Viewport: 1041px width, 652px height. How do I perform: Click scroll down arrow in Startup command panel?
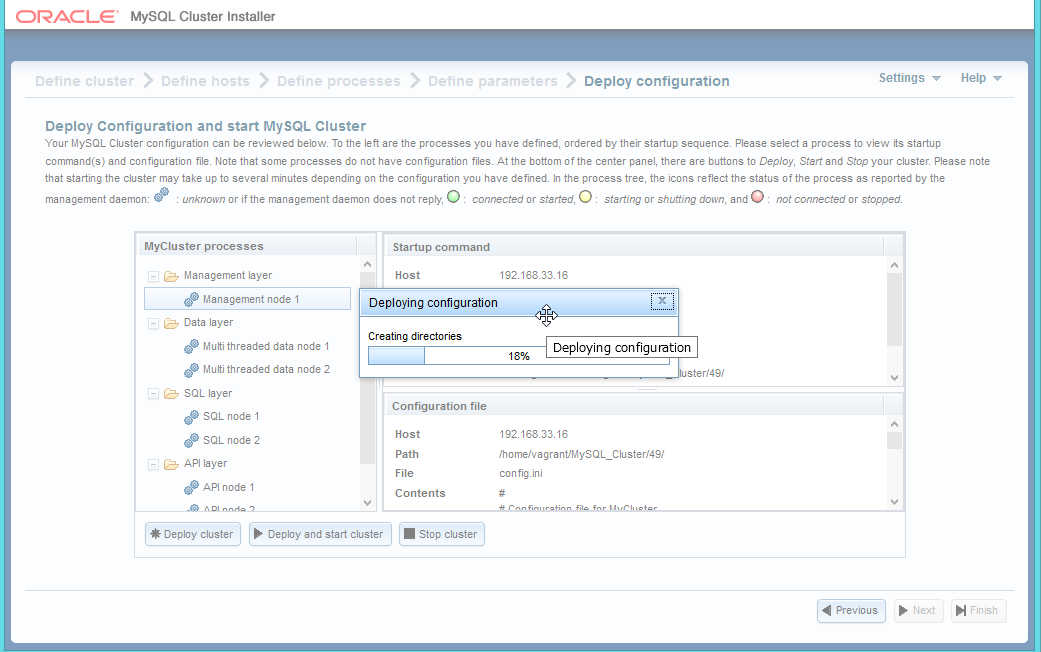coord(894,378)
